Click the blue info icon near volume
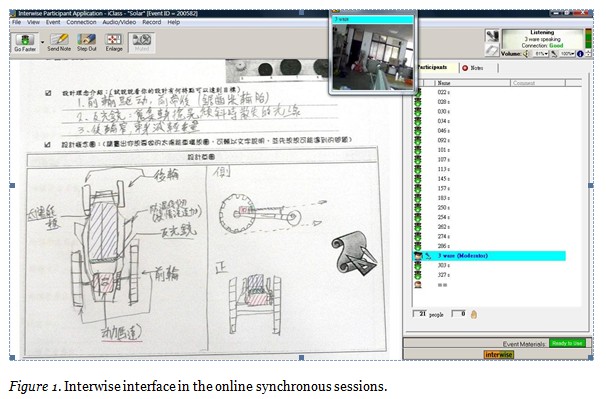The image size is (606, 399). coord(580,54)
